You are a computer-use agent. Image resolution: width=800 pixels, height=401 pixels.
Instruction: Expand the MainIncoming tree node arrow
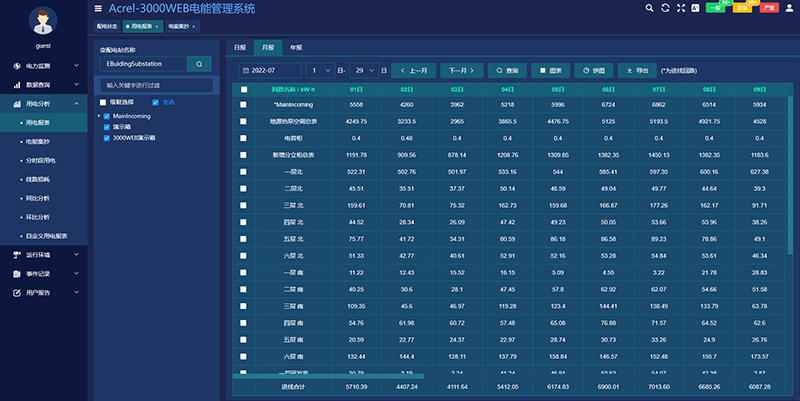pos(100,116)
